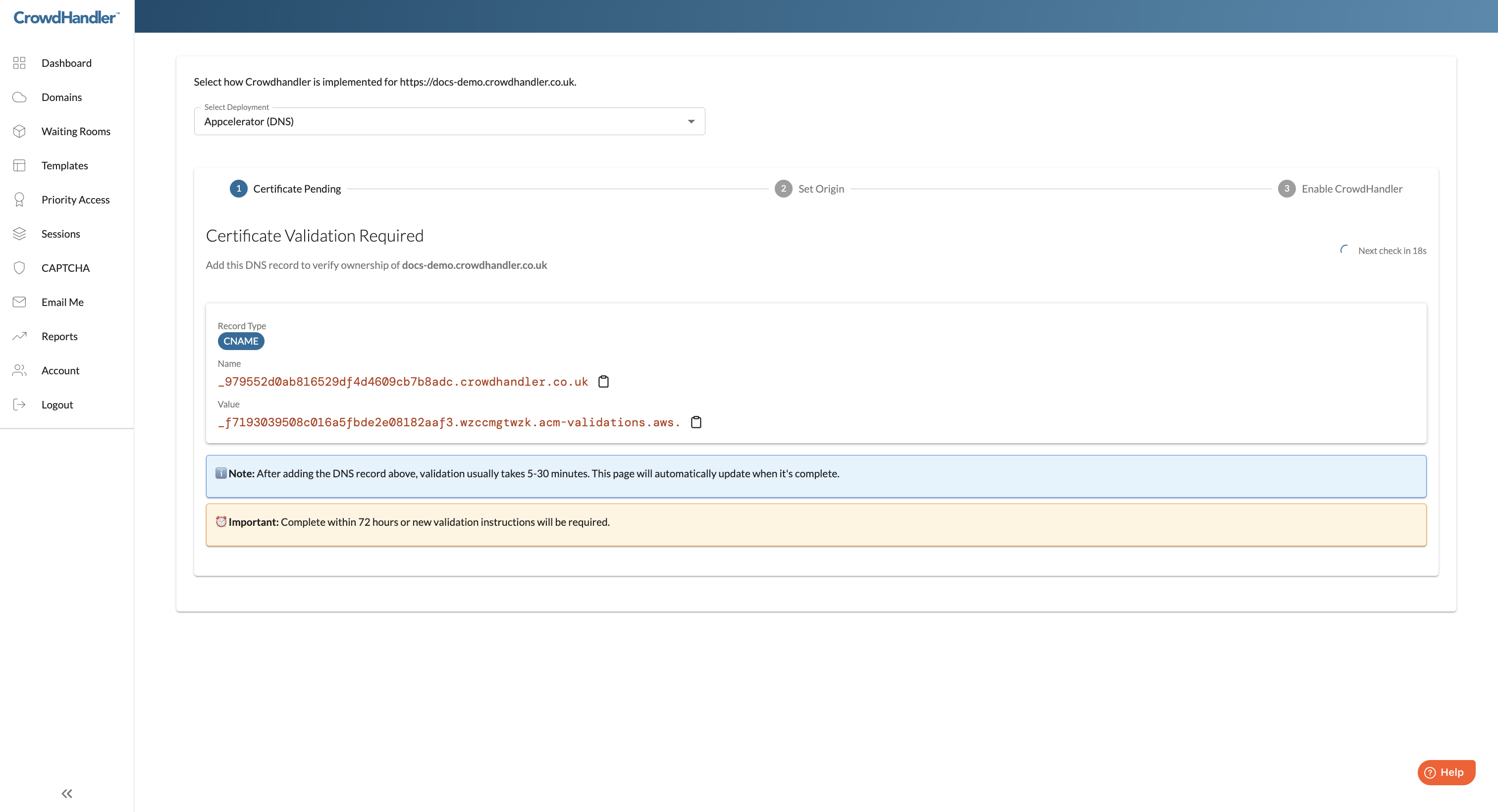Open the Dashboard page
The image size is (1498, 812).
[67, 63]
